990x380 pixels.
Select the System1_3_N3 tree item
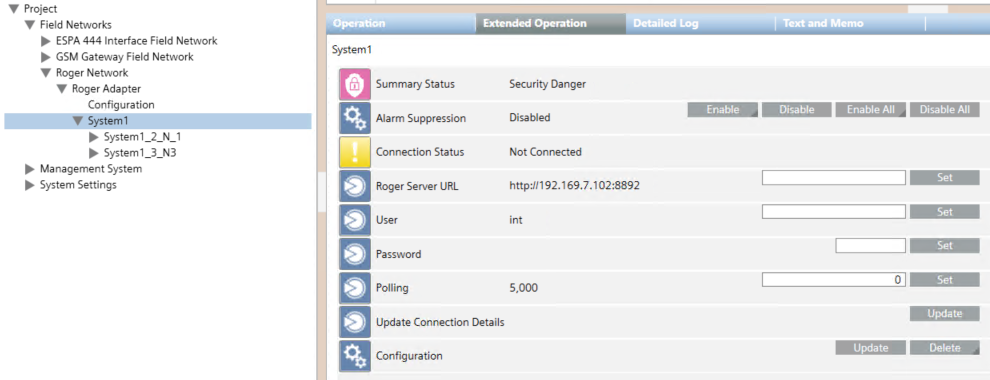[140, 153]
